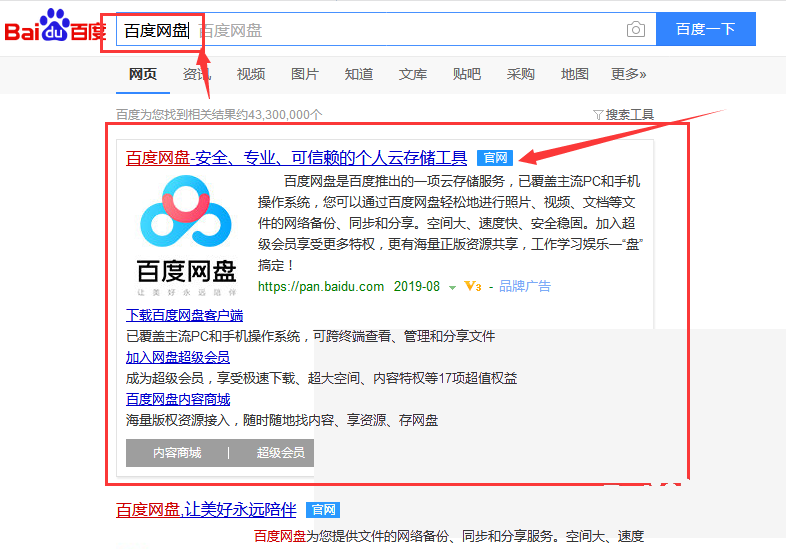Screen dimensions: 786x549
Task: Click the 官网 badge on second result
Action: pyautogui.click(x=323, y=510)
